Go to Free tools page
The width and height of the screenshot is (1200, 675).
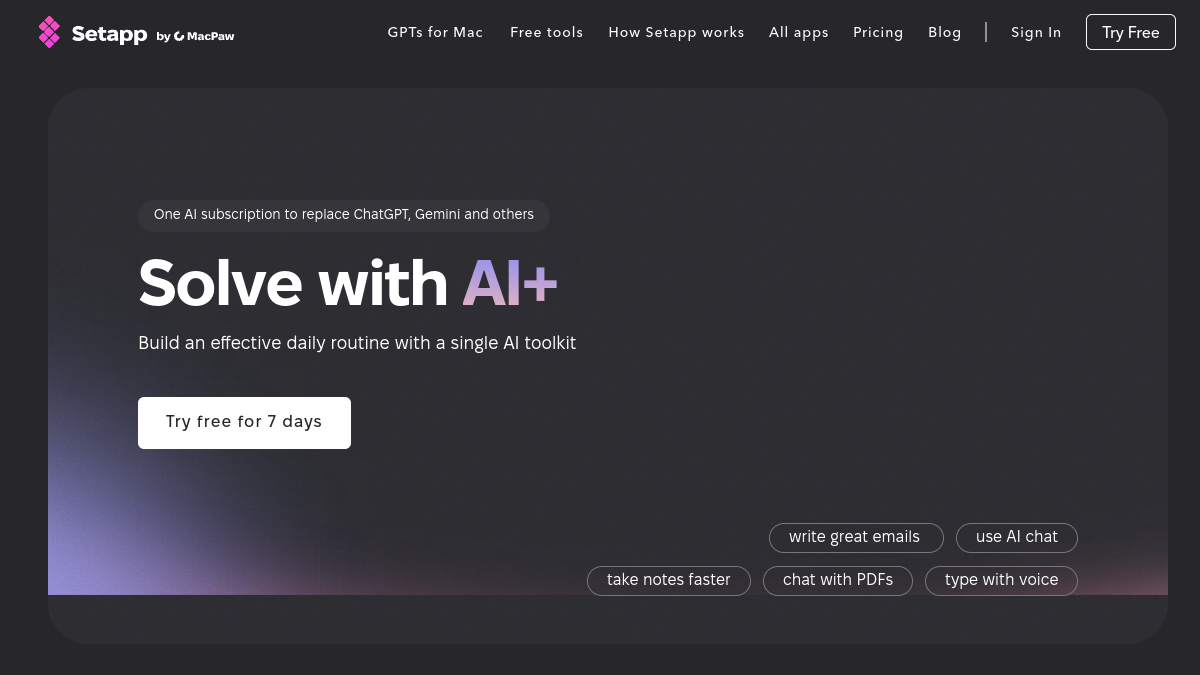point(546,32)
